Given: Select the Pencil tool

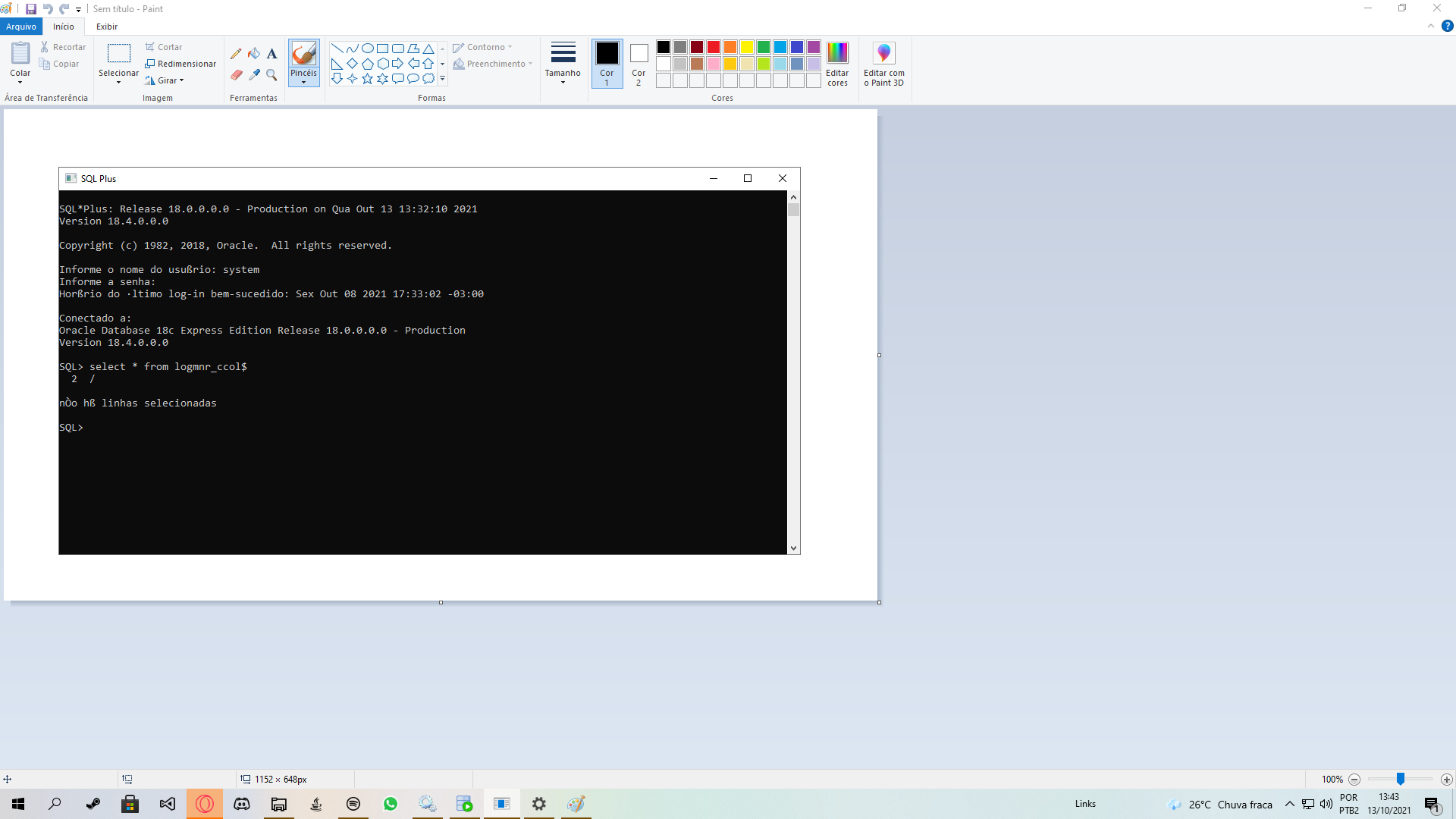Looking at the screenshot, I should tap(236, 54).
